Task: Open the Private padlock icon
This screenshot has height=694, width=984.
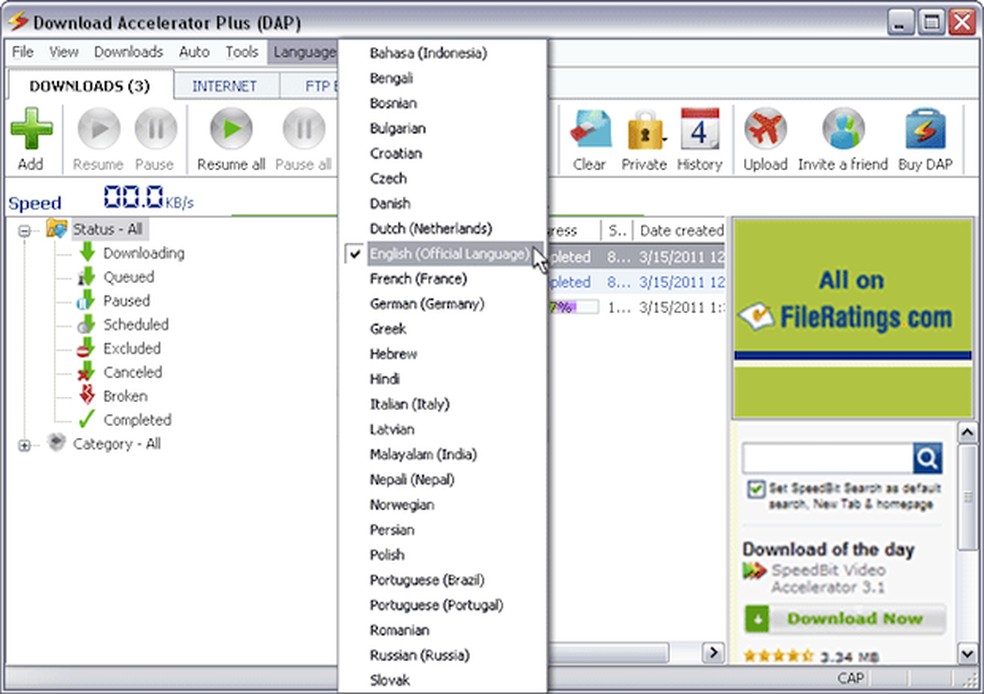Action: pos(644,129)
